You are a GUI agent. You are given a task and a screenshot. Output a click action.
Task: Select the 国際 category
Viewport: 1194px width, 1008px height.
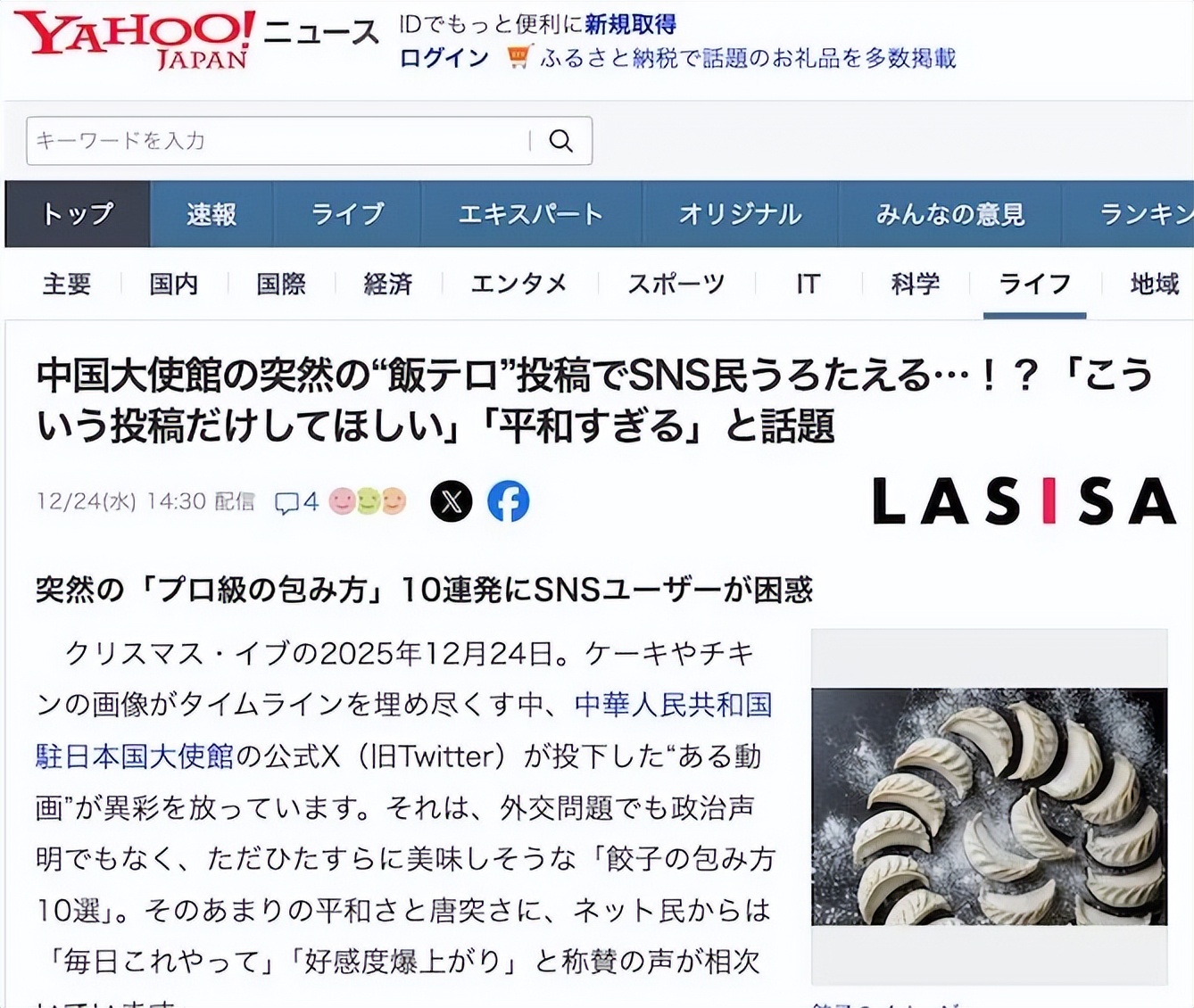(281, 284)
